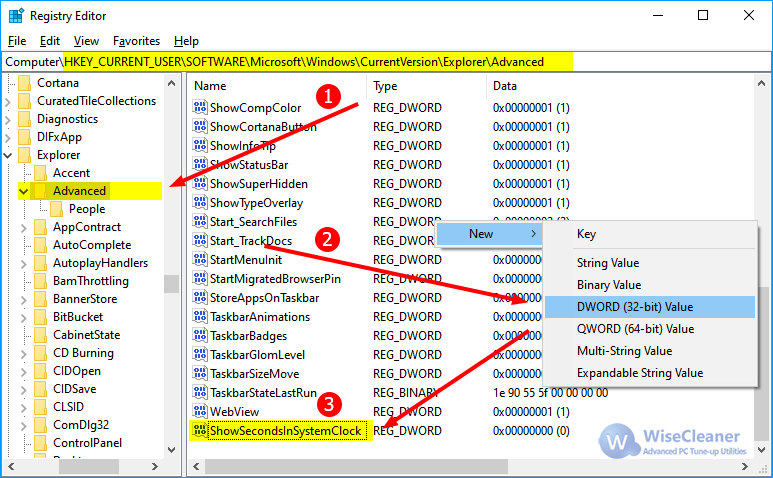Open the New submenu in context menu
Viewport: 773px width, 478px height.
(489, 234)
